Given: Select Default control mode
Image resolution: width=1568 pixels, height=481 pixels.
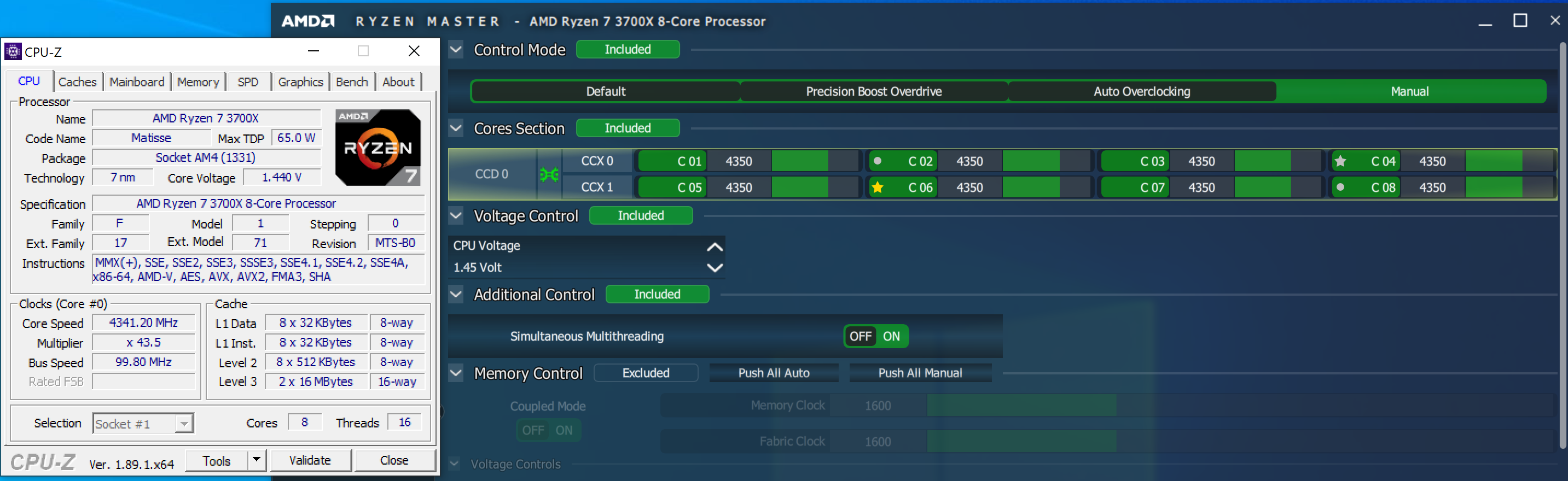Looking at the screenshot, I should point(606,91).
